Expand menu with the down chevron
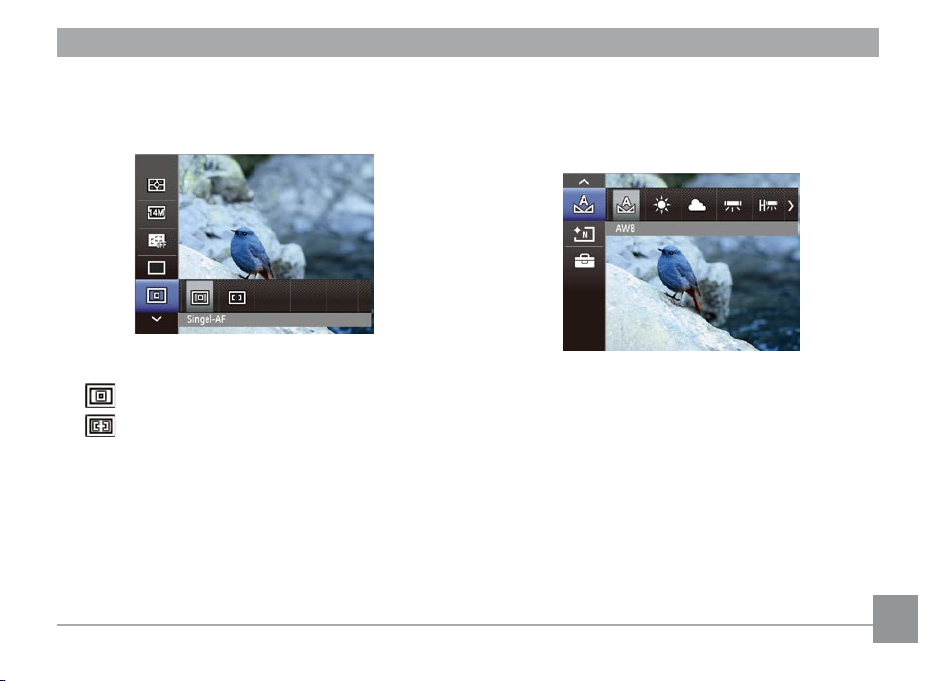Image resolution: width=936 pixels, height=681 pixels. tap(156, 319)
